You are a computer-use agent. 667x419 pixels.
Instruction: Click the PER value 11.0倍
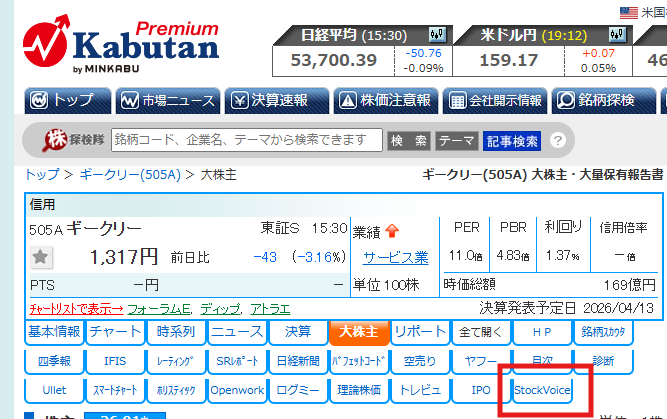coord(465,256)
